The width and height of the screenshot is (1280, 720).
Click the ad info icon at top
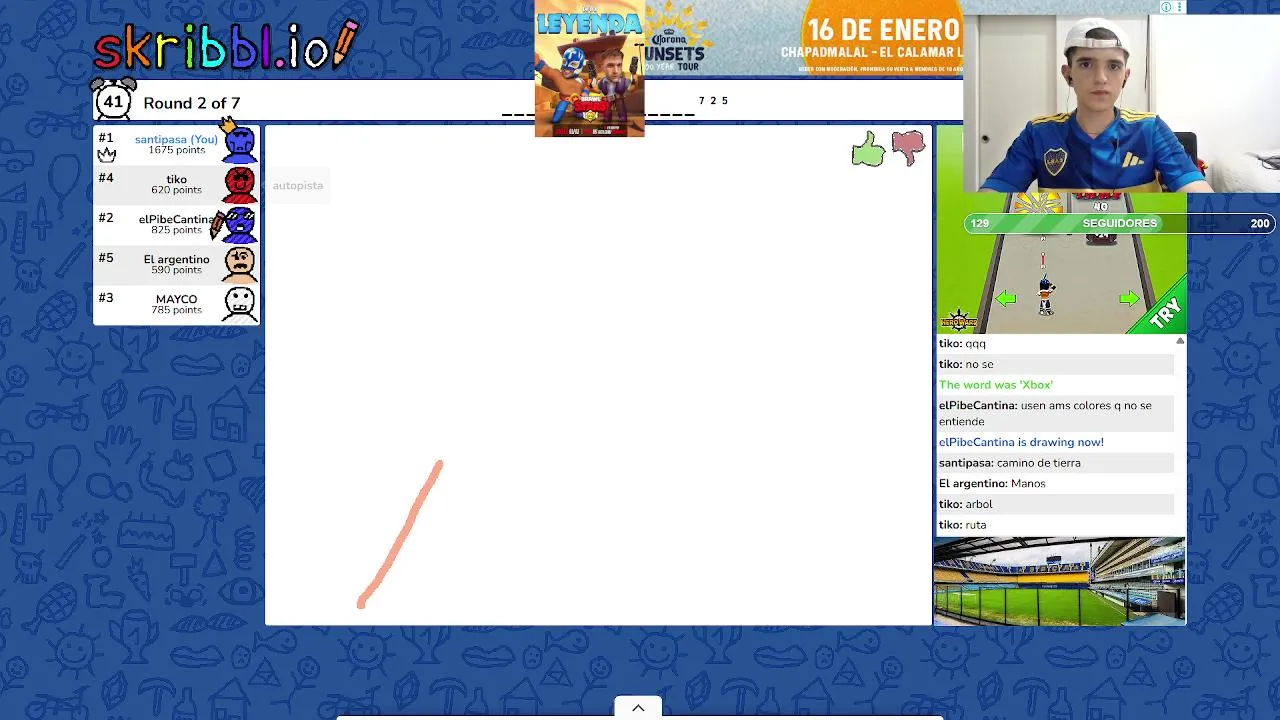(x=1166, y=7)
